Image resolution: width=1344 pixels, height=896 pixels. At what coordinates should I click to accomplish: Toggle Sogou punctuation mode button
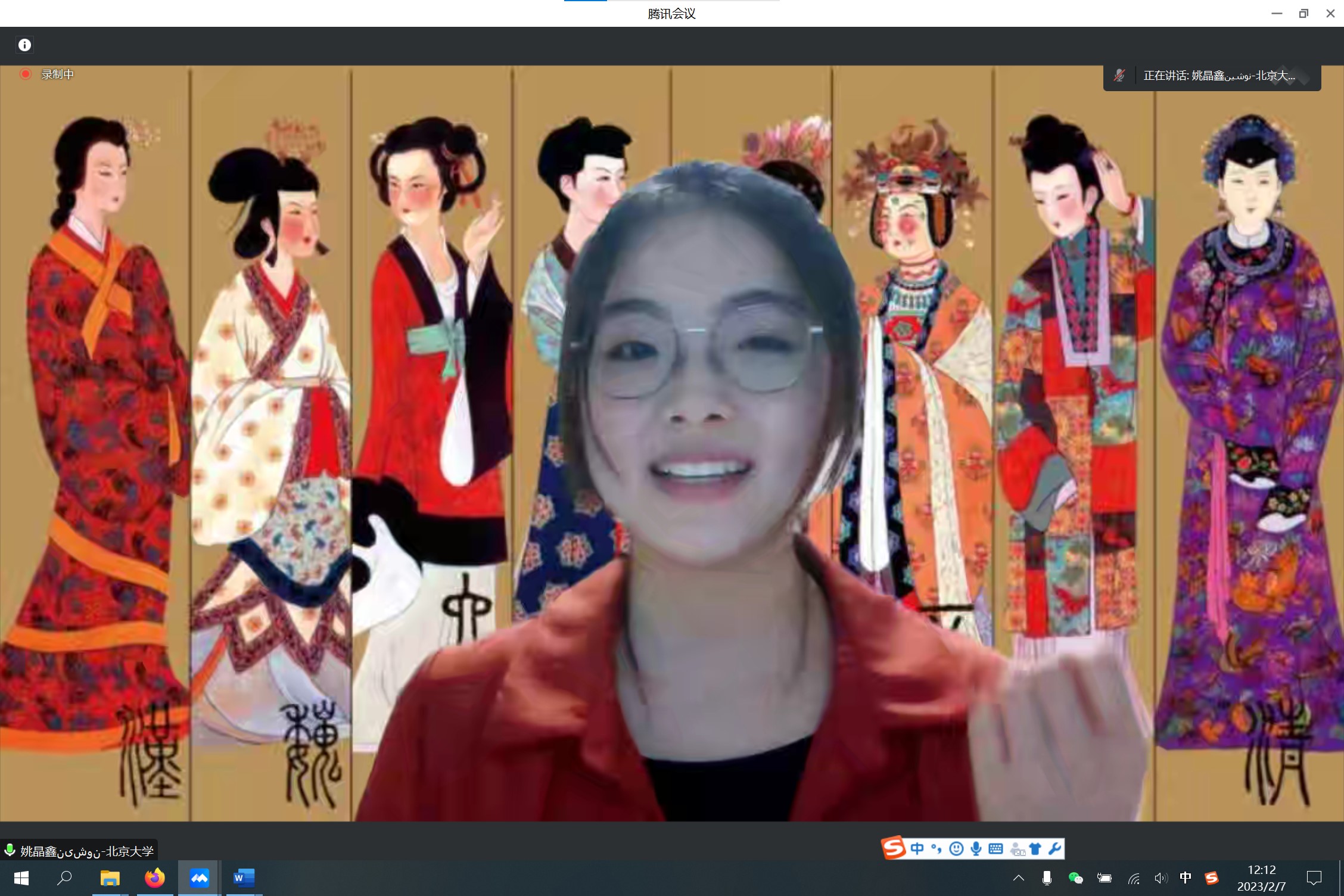937,849
